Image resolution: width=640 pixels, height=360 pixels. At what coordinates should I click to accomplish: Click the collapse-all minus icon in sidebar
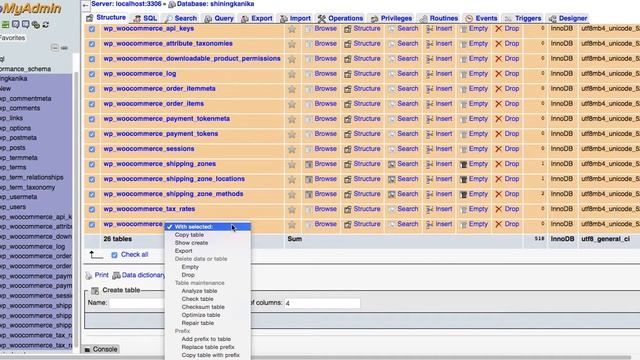pyautogui.click(x=55, y=48)
